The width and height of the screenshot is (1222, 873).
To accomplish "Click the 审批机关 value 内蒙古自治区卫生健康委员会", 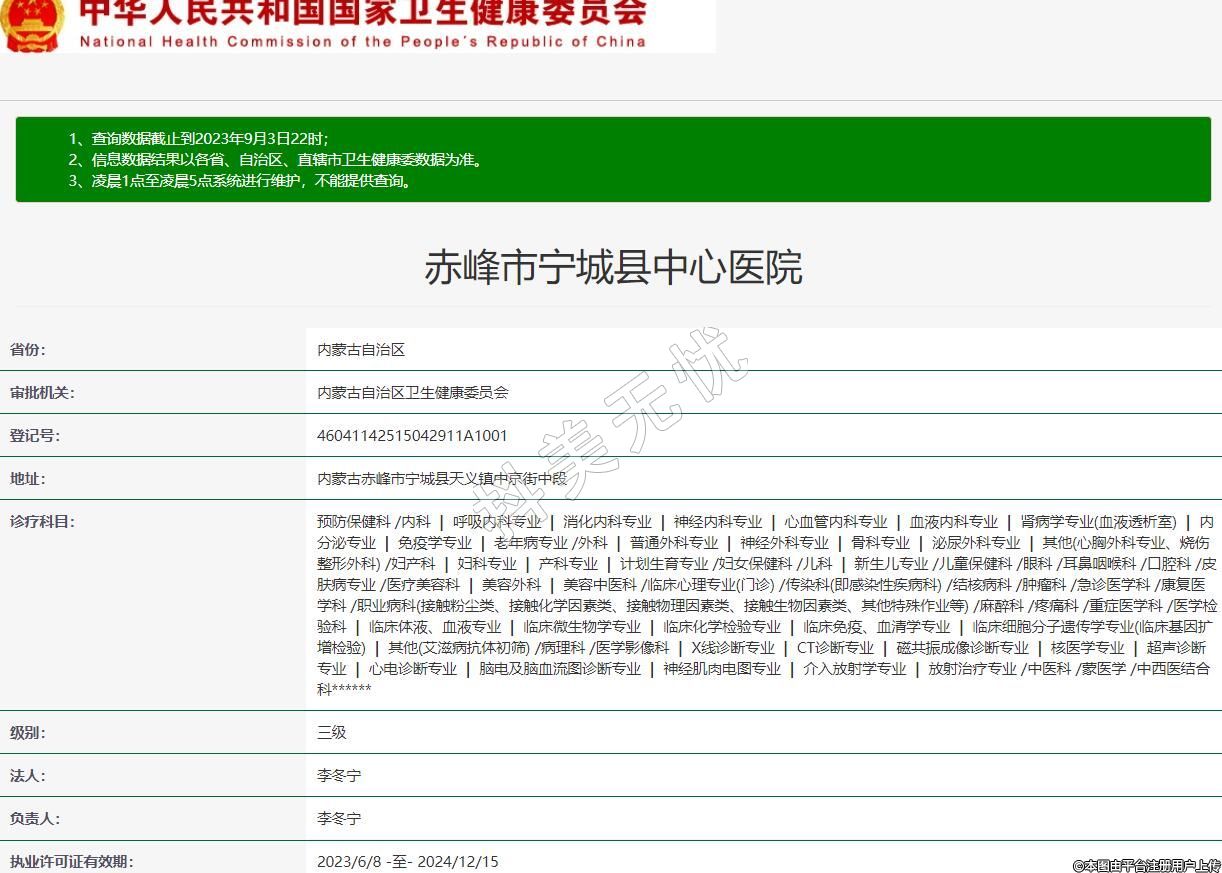I will pyautogui.click(x=412, y=393).
